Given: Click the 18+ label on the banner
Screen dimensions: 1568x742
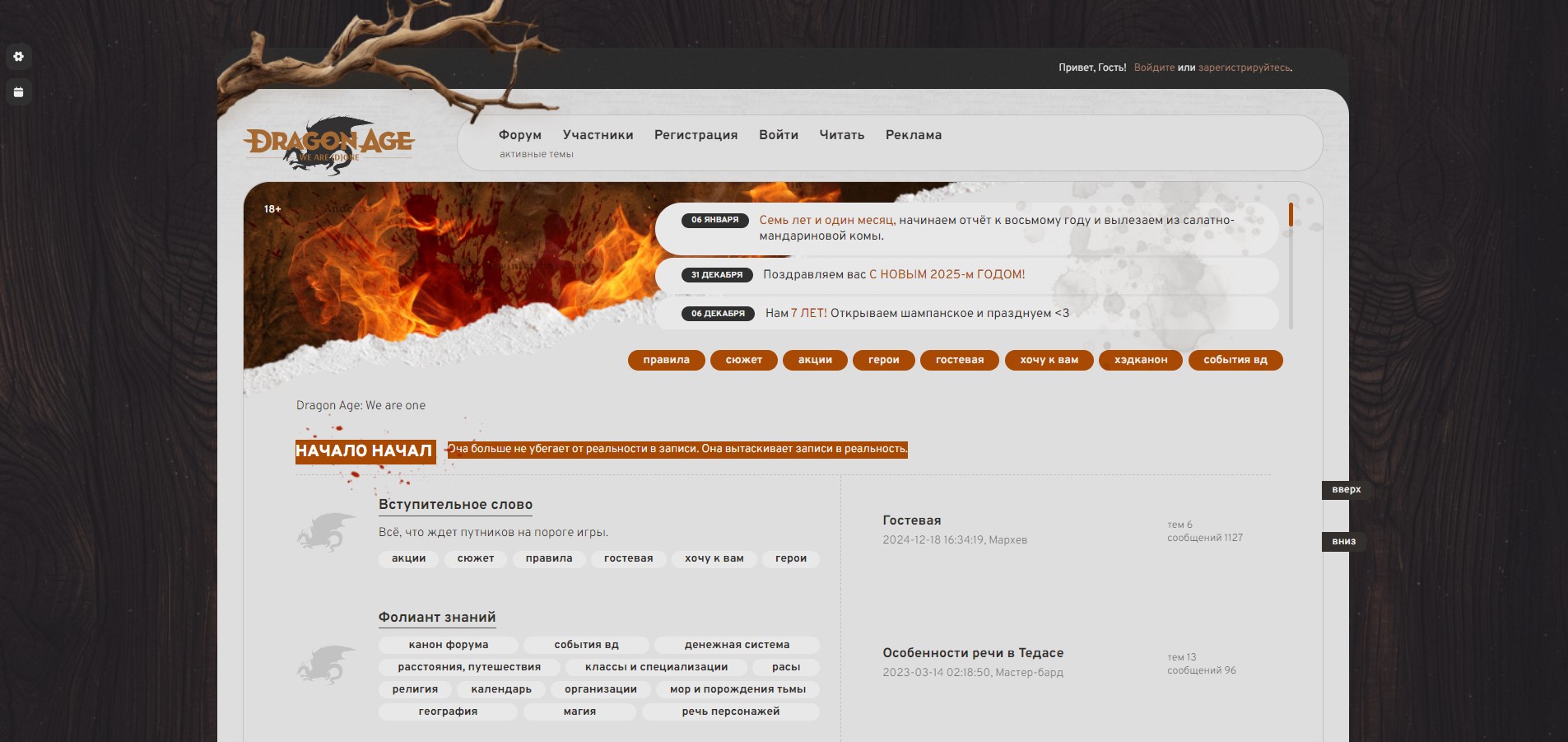Looking at the screenshot, I should tap(272, 209).
